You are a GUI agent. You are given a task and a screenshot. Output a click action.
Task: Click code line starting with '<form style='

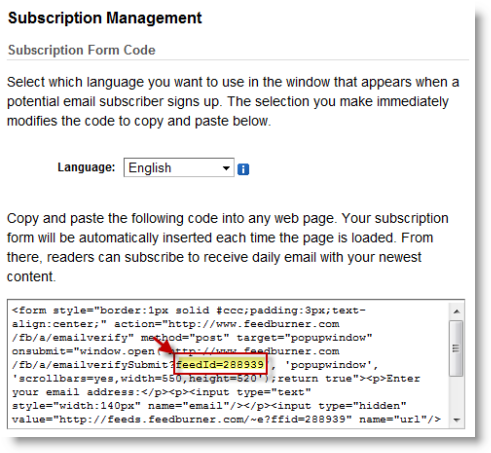click(189, 310)
